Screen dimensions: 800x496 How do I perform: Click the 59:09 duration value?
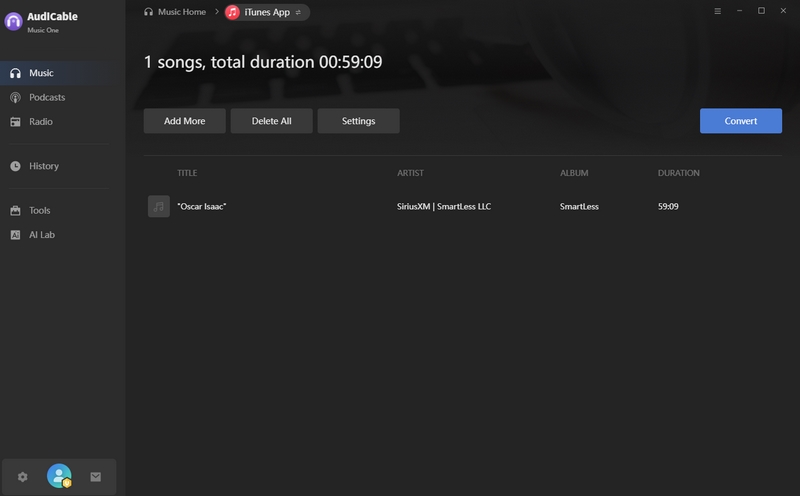668,206
